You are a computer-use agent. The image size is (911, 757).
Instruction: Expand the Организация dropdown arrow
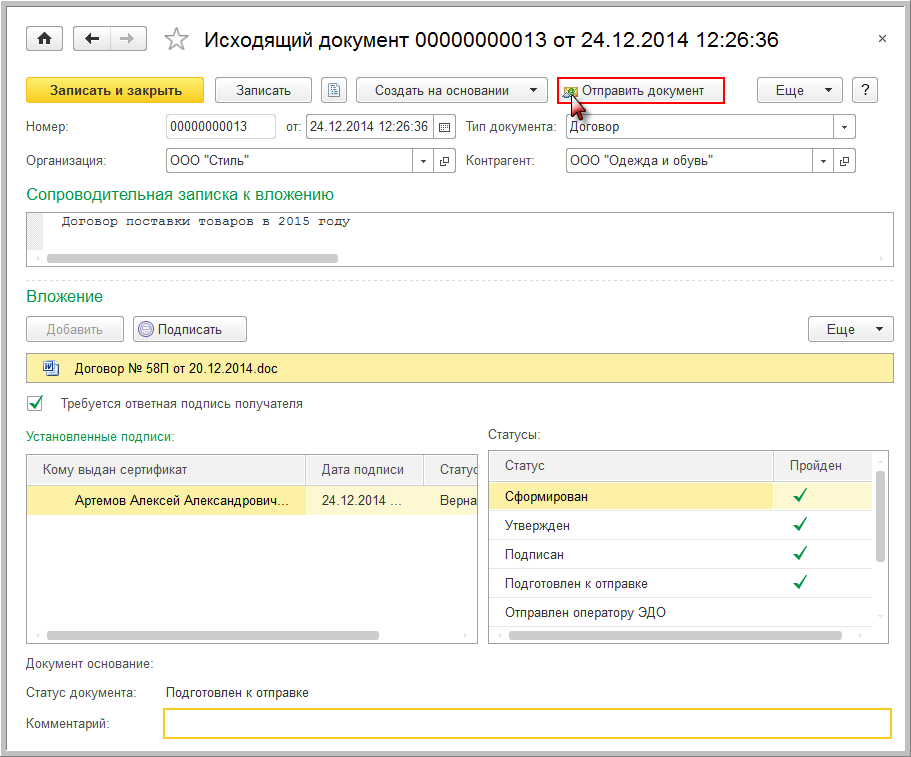pos(423,161)
